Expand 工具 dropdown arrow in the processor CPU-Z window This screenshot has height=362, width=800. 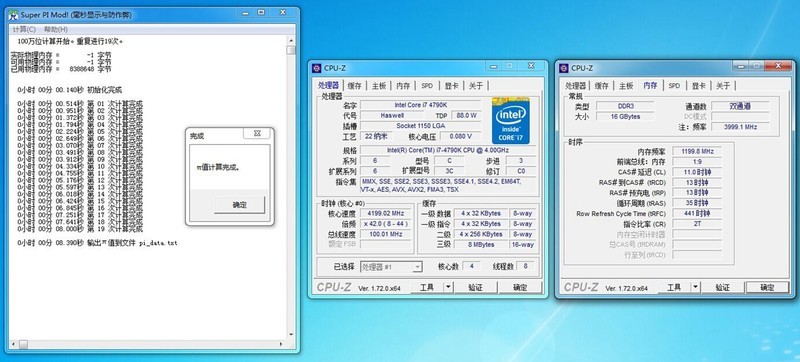(x=448, y=288)
